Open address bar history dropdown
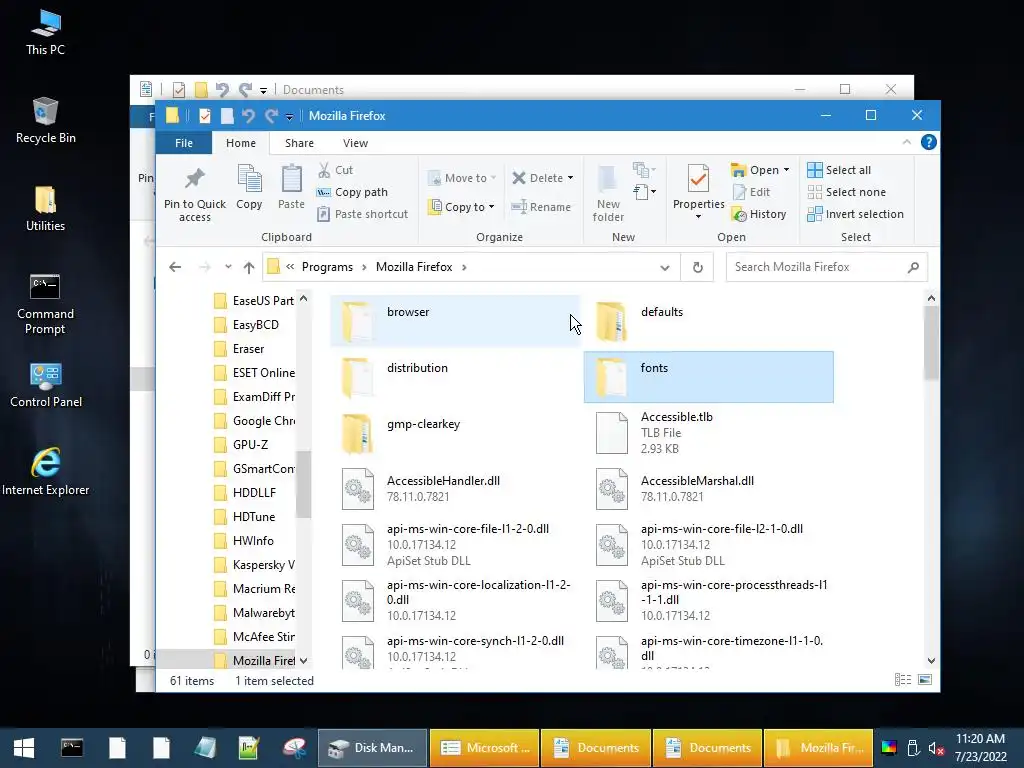This screenshot has height=768, width=1024. tap(665, 268)
